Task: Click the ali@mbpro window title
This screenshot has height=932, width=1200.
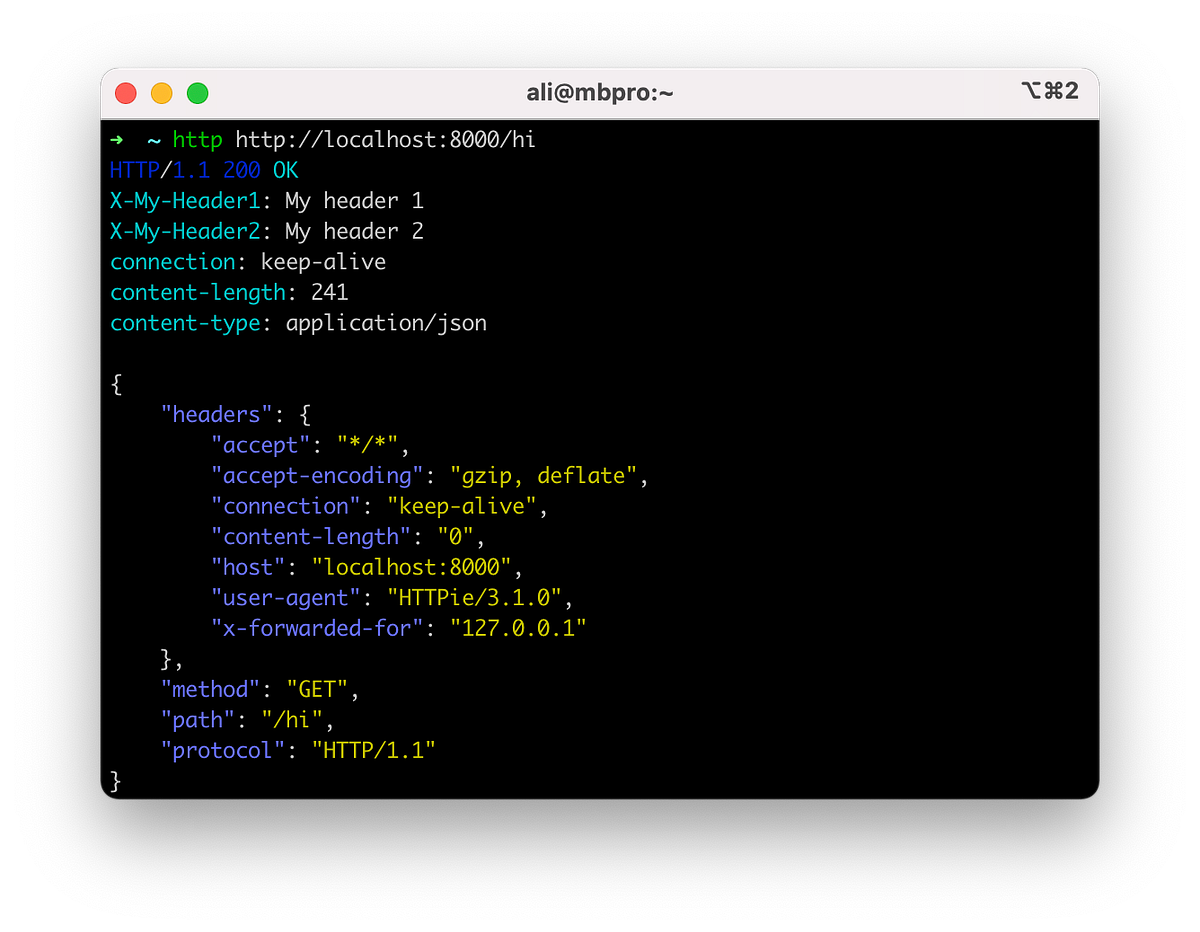Action: click(x=599, y=92)
